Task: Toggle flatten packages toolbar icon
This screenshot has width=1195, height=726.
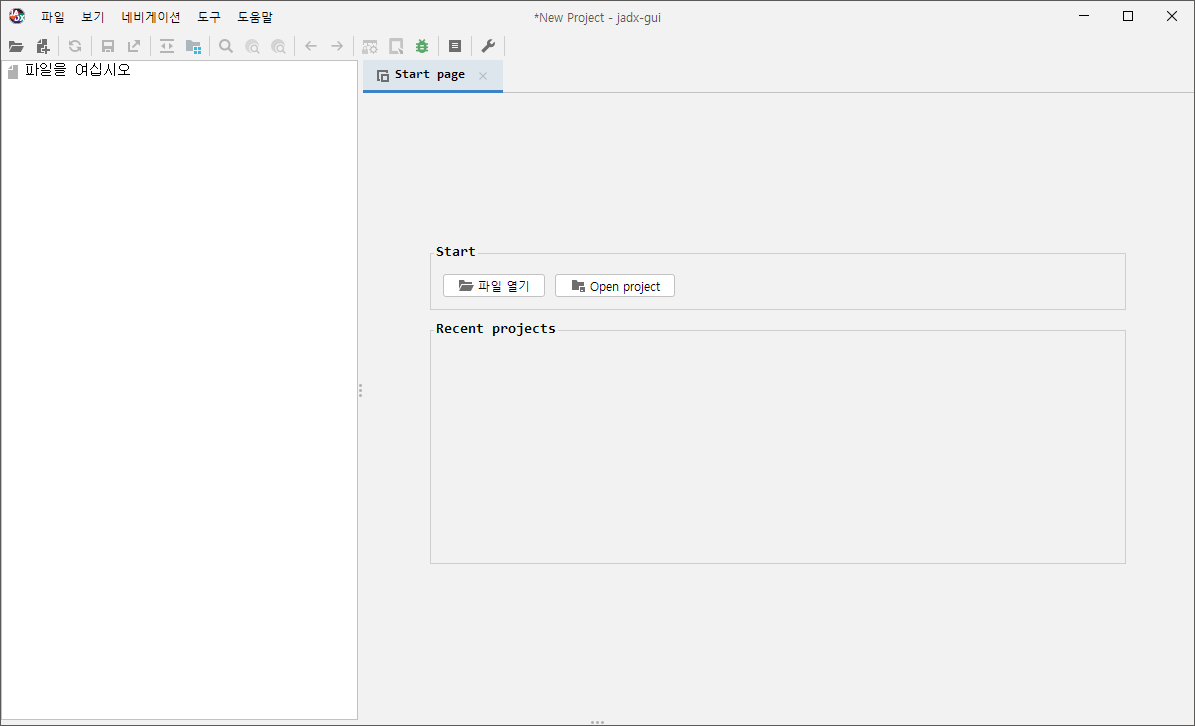Action: [x=193, y=46]
